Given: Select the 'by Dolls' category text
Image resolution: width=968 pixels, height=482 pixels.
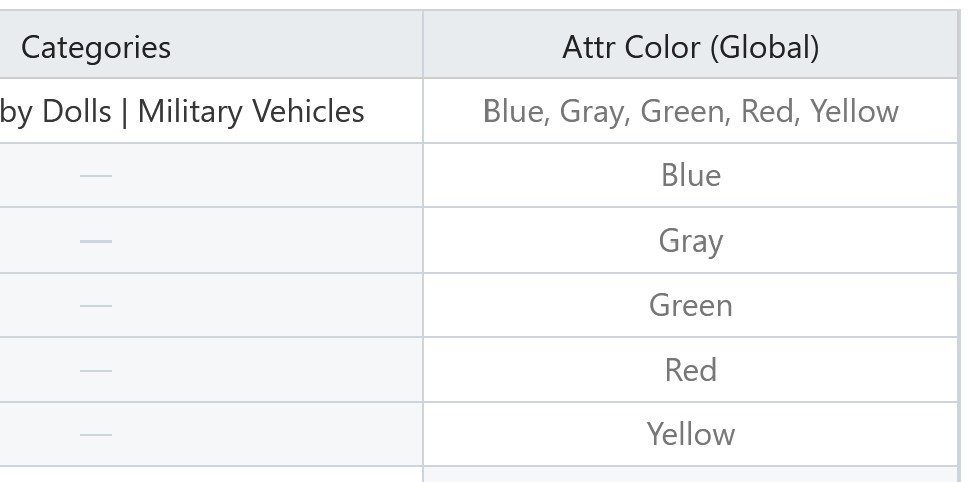Looking at the screenshot, I should [56, 112].
